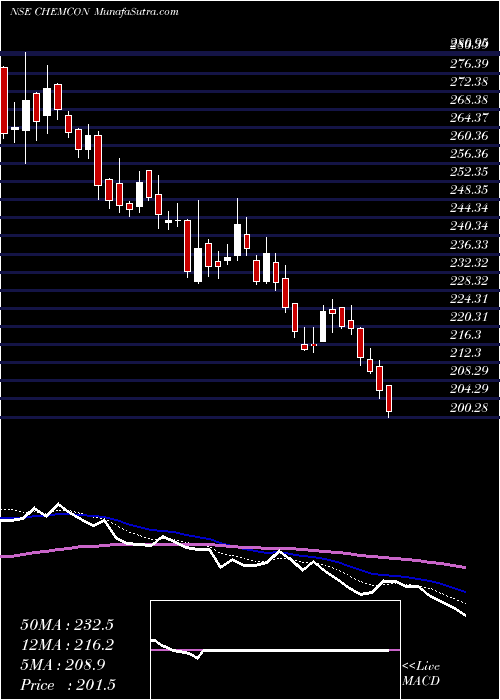Select the 208.29 price level label

coord(468,371)
